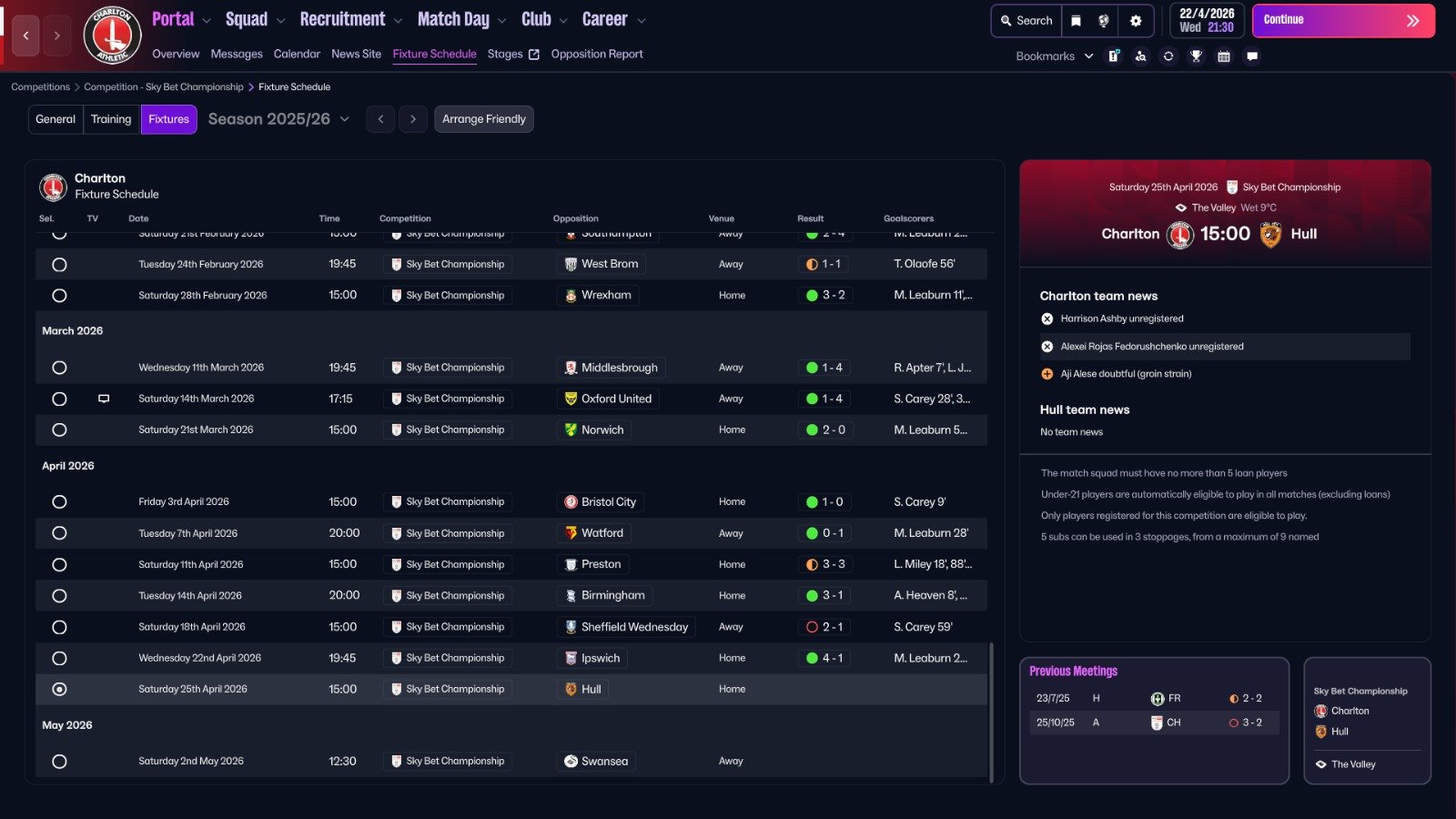Click the refresh arrows bookmark icon
The height and width of the screenshot is (819, 1456).
point(1168,56)
